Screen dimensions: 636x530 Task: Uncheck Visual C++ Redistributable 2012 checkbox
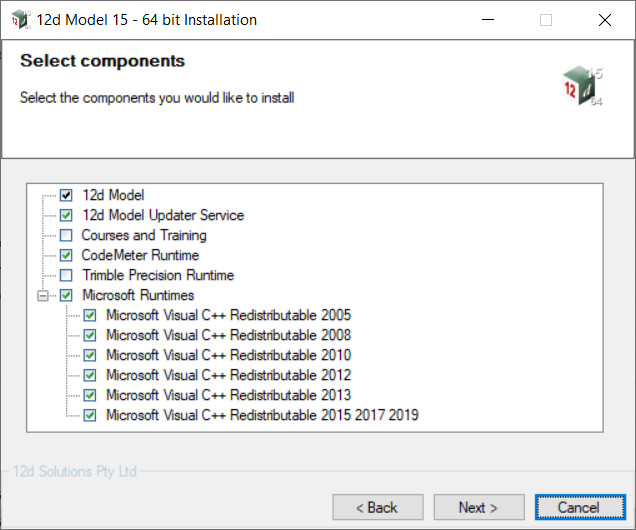click(x=90, y=375)
